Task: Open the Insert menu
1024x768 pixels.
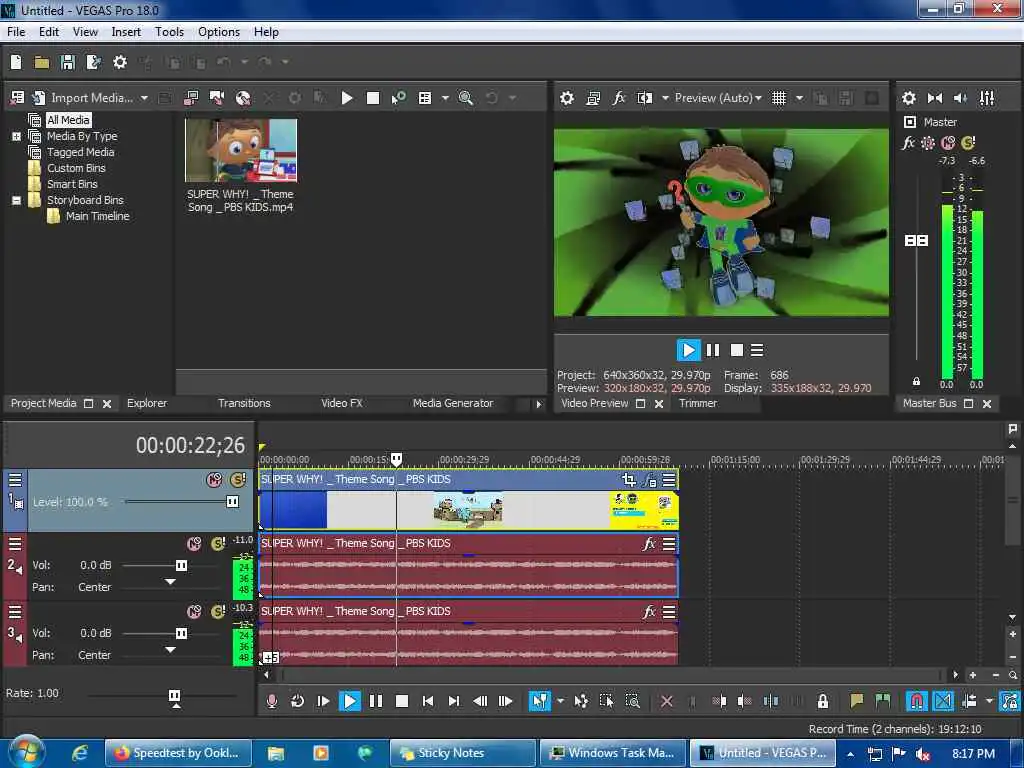Action: coord(126,32)
